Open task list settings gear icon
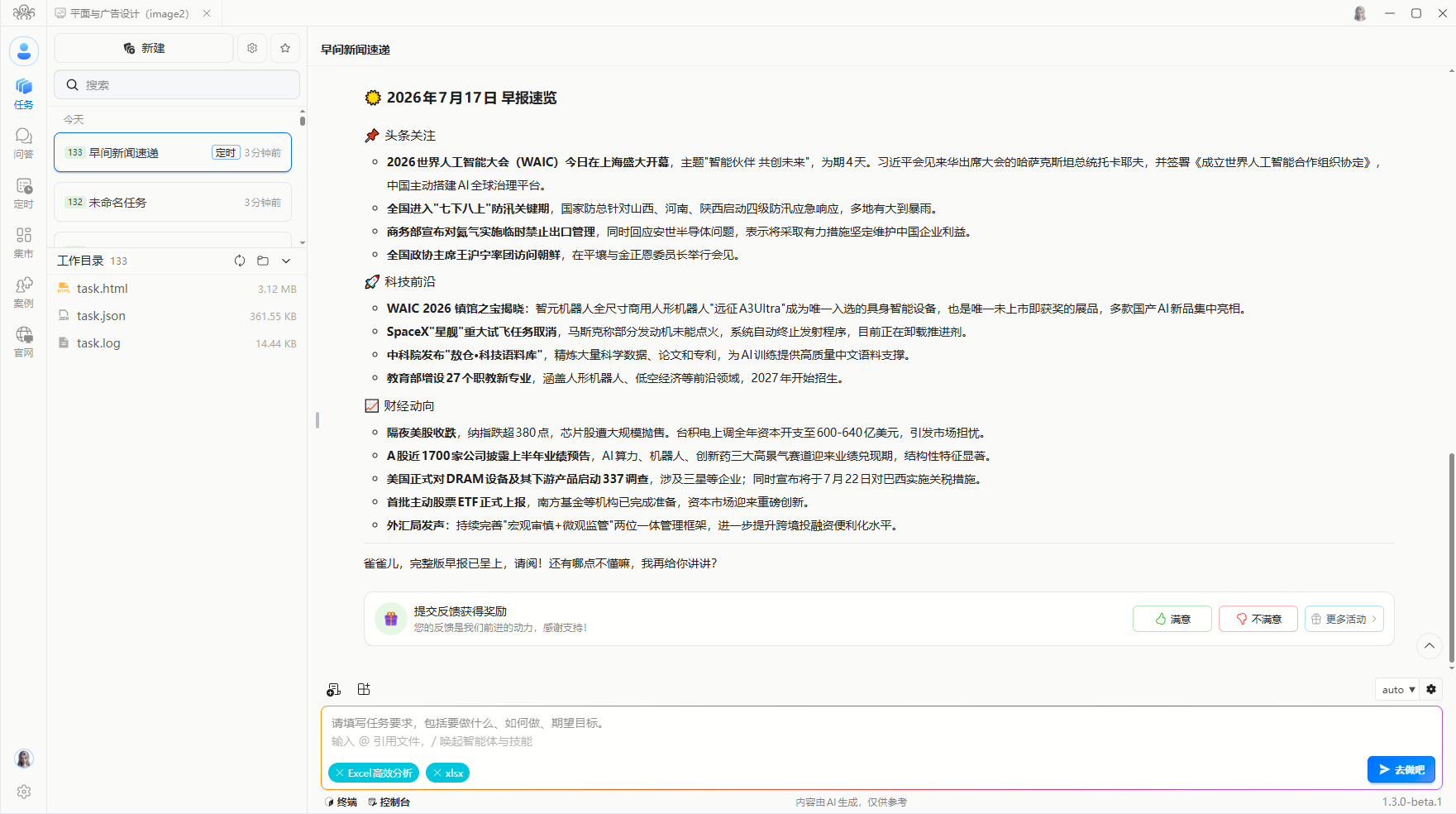Screen dimensions: 1456x814 point(252,48)
